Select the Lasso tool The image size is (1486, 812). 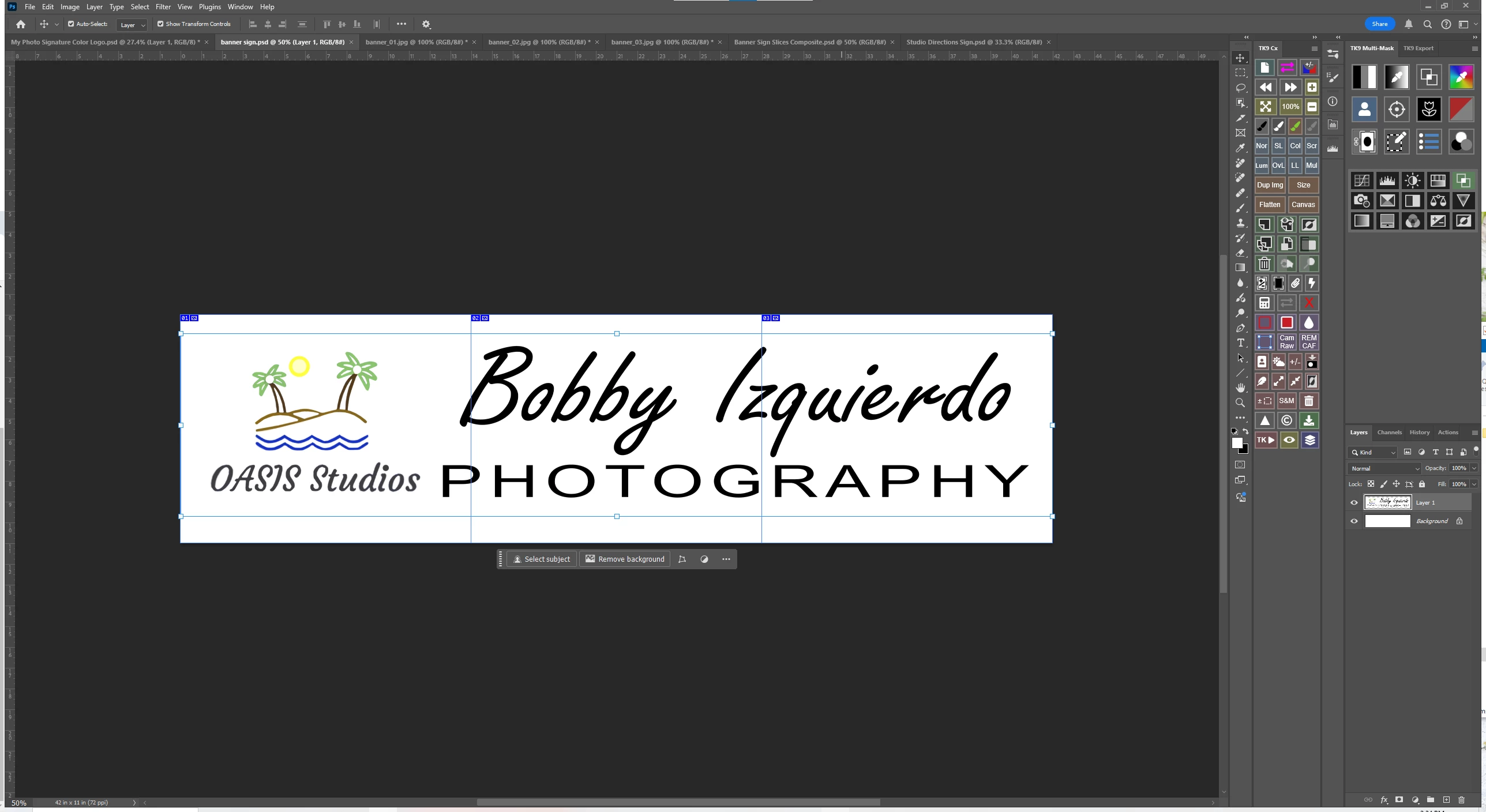point(1240,88)
